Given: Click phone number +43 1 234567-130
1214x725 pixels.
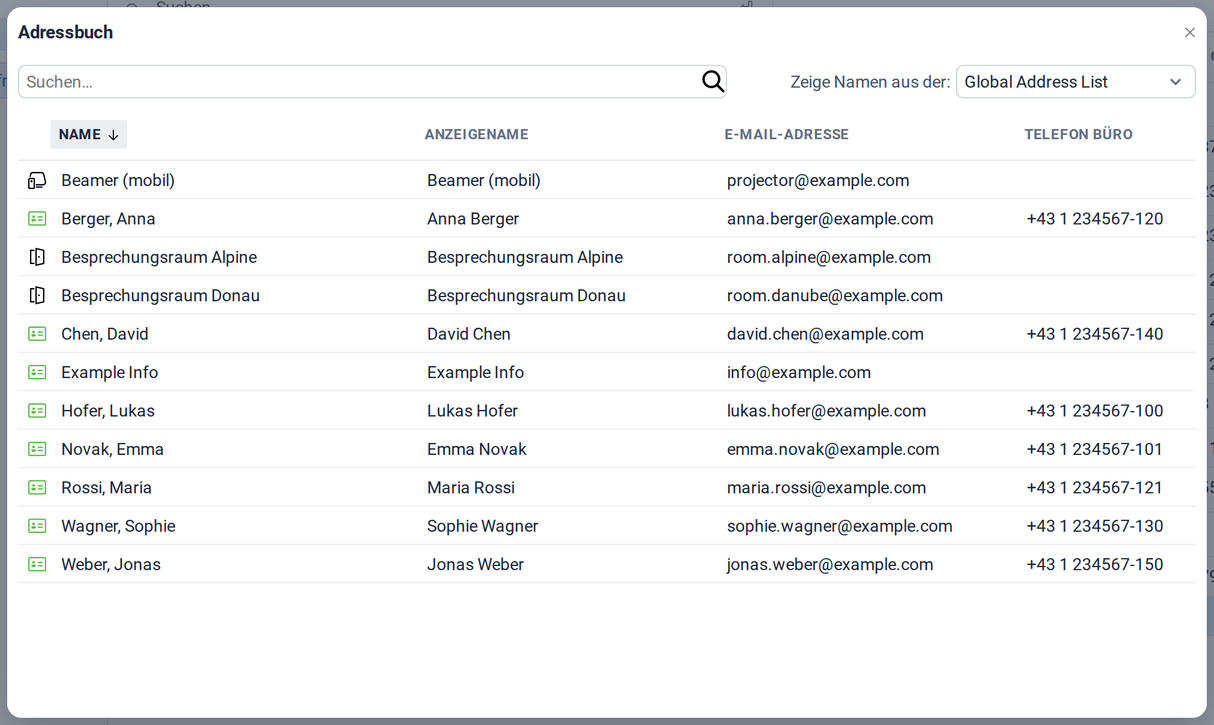Looking at the screenshot, I should tap(1095, 526).
